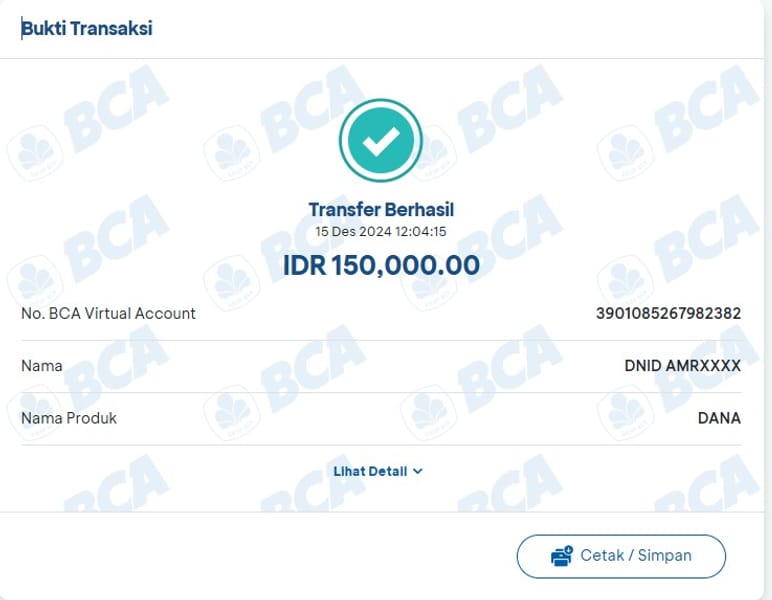
Task: Click the IDR 150,000.00 amount
Action: [381, 265]
